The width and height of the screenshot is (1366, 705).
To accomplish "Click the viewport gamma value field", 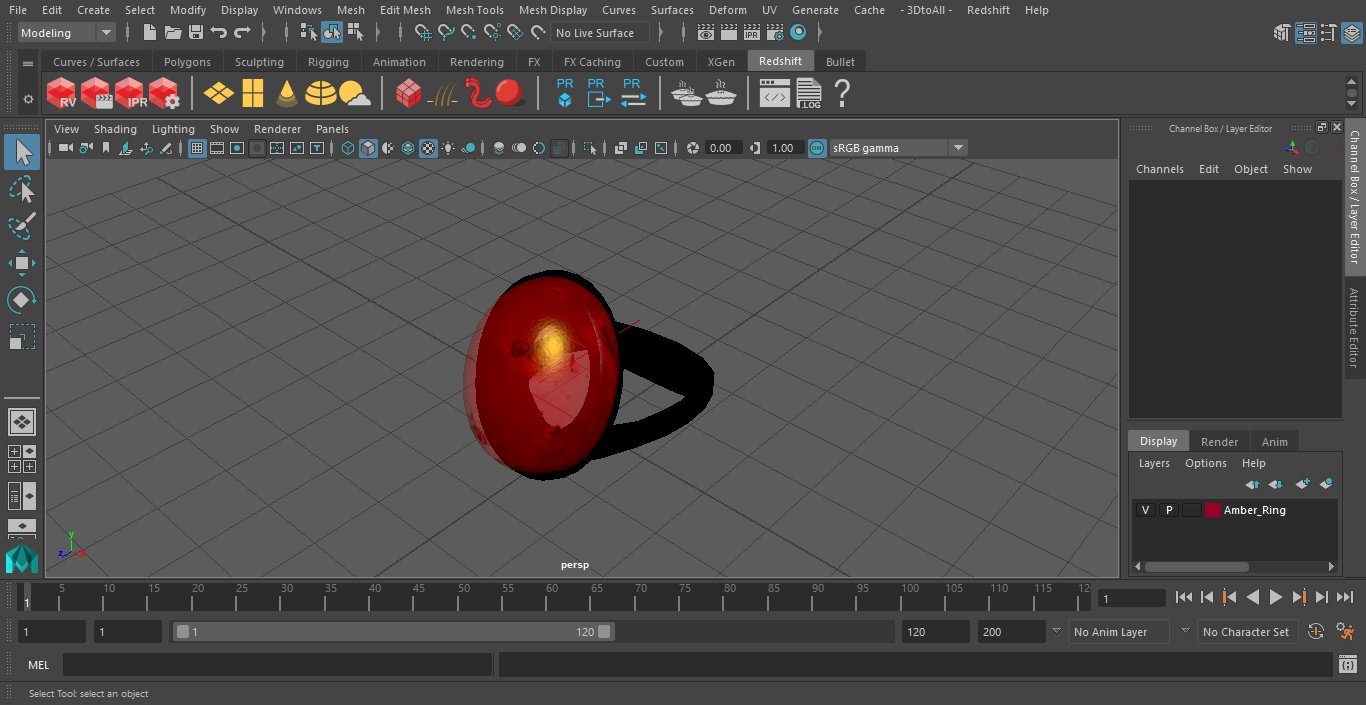I will (783, 148).
